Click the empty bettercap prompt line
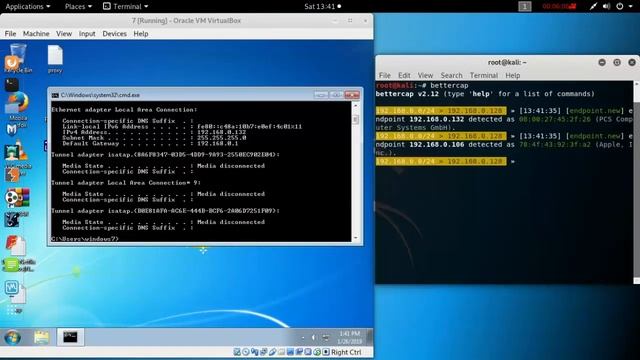 click(504, 162)
